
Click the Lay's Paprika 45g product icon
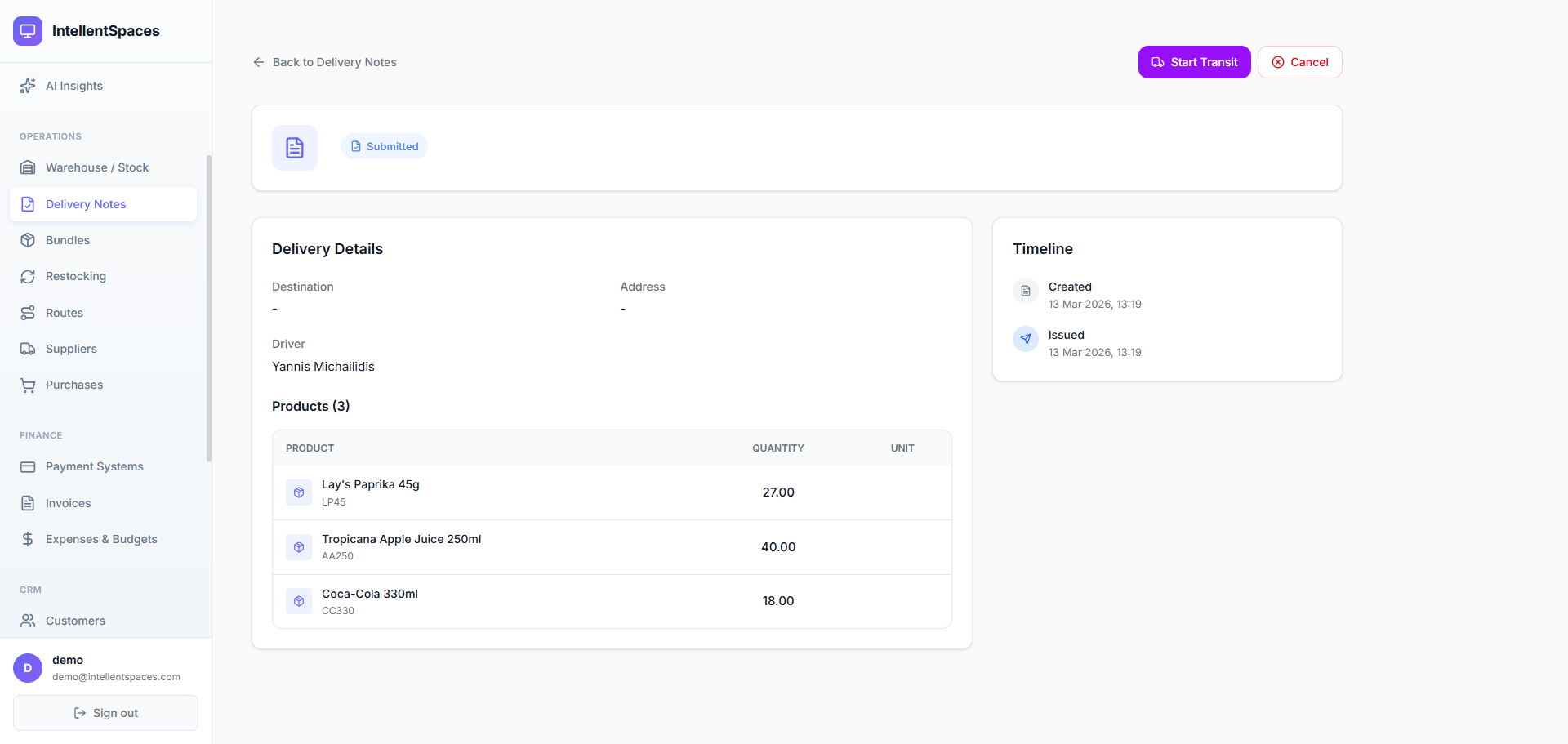tap(299, 492)
